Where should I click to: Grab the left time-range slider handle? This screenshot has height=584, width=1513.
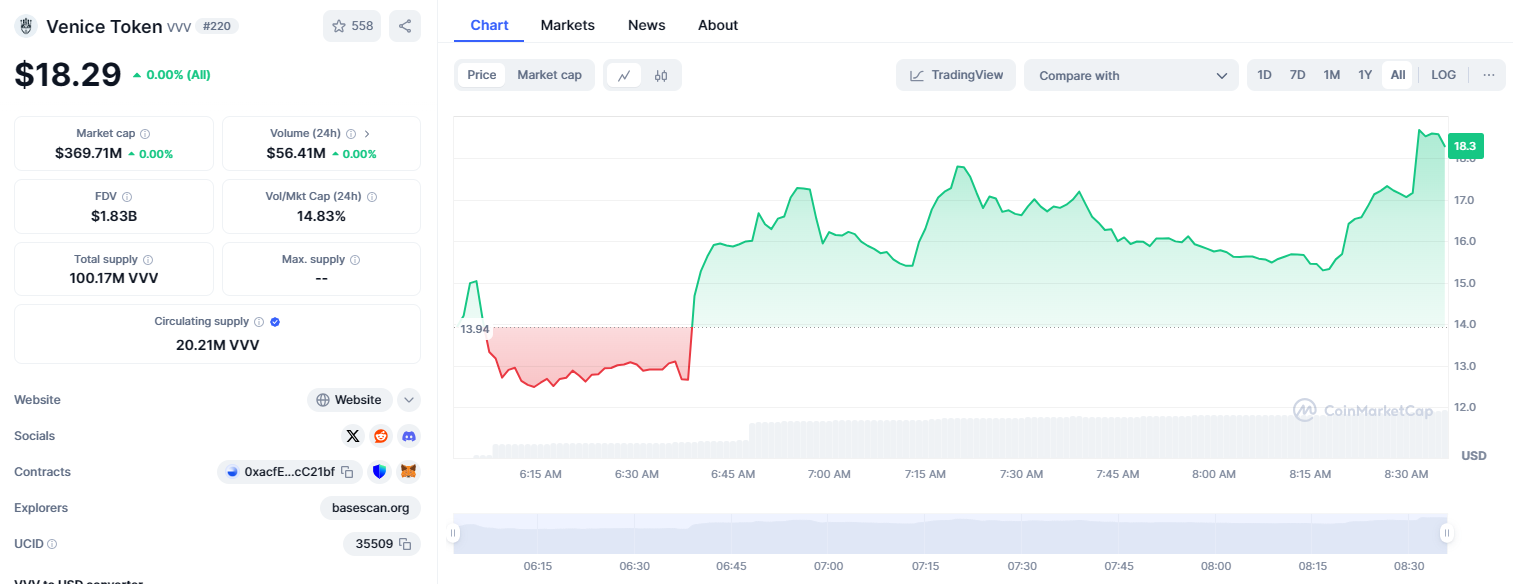(453, 534)
